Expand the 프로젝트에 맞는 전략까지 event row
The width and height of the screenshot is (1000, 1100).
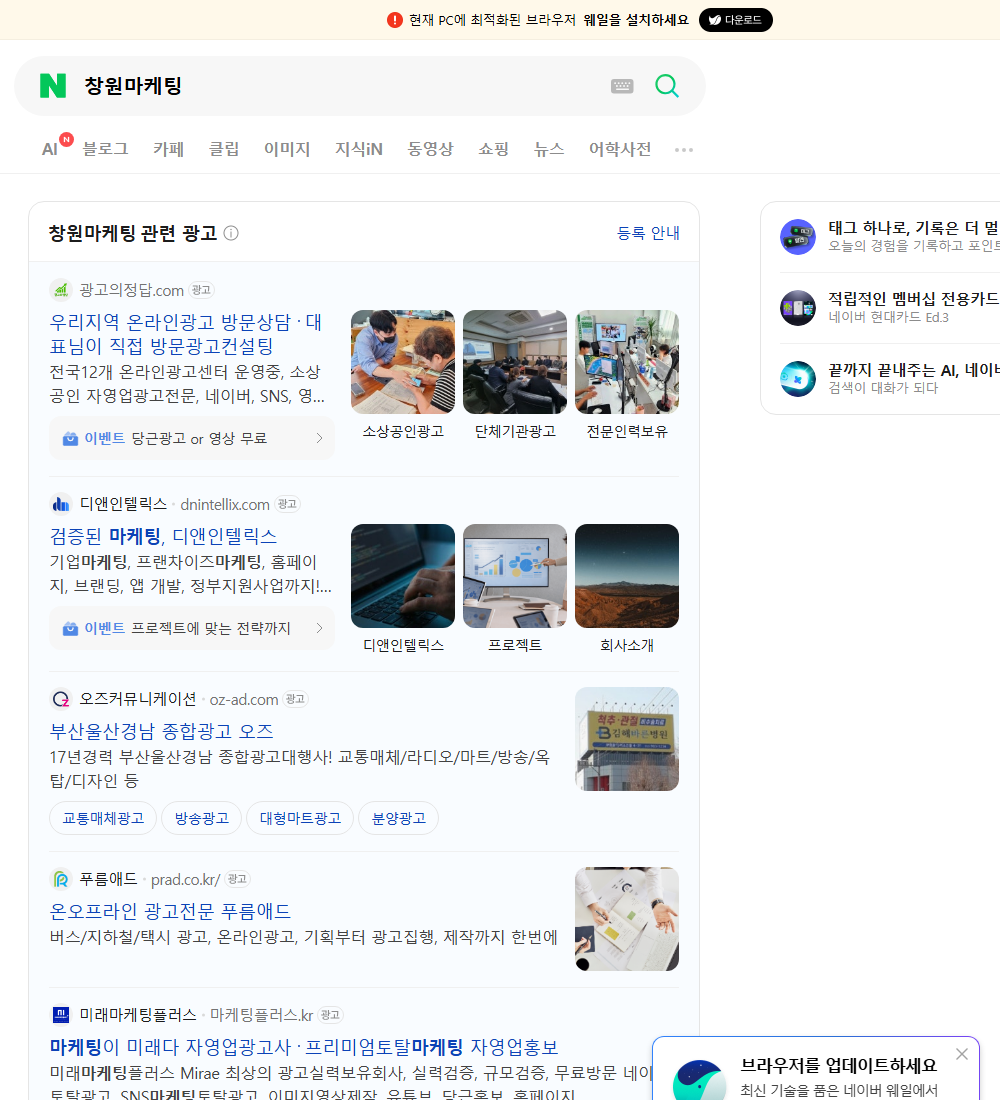coord(192,629)
